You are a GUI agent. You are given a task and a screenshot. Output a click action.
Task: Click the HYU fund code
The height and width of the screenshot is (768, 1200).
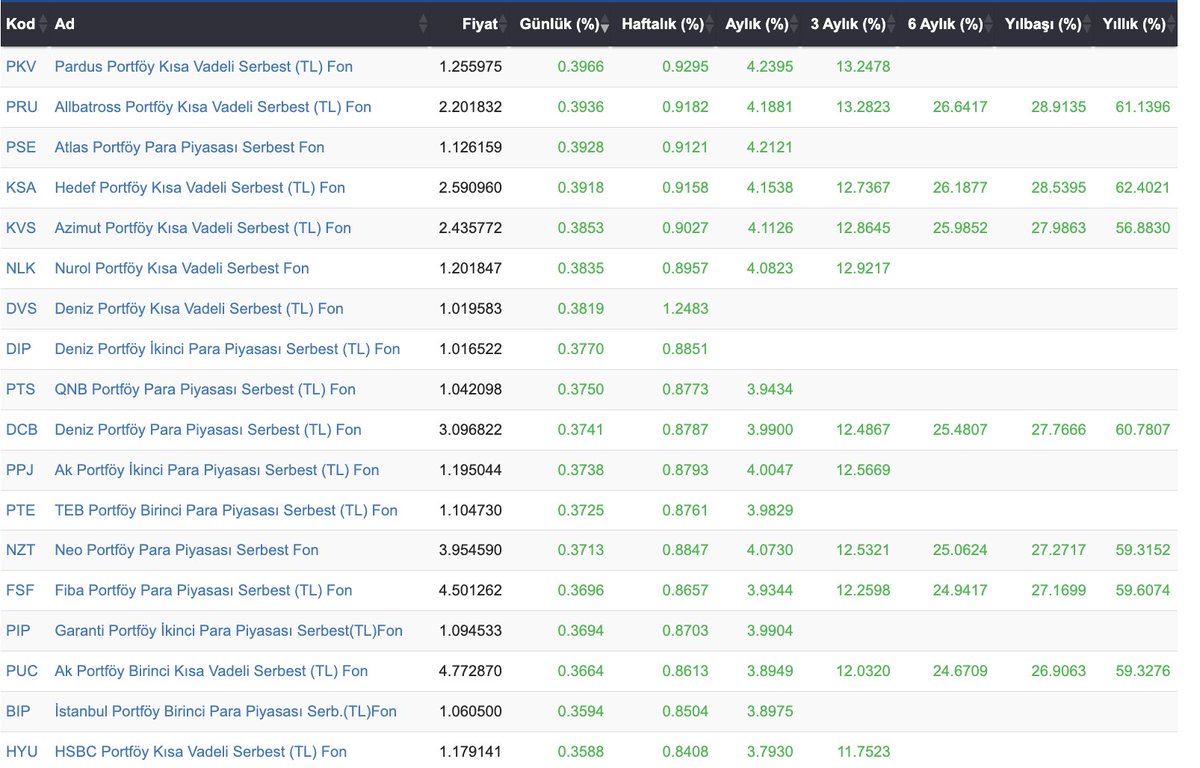22,751
